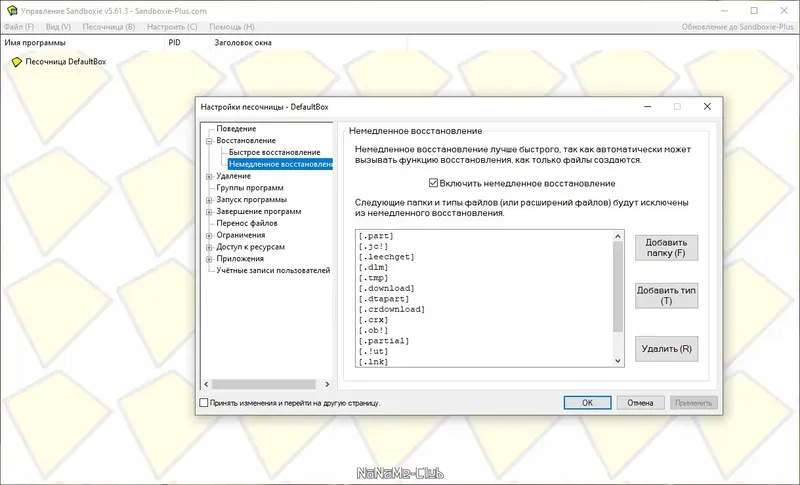Open 'Обновление до Sandboxie-Plus' menu item

[x=737, y=27]
